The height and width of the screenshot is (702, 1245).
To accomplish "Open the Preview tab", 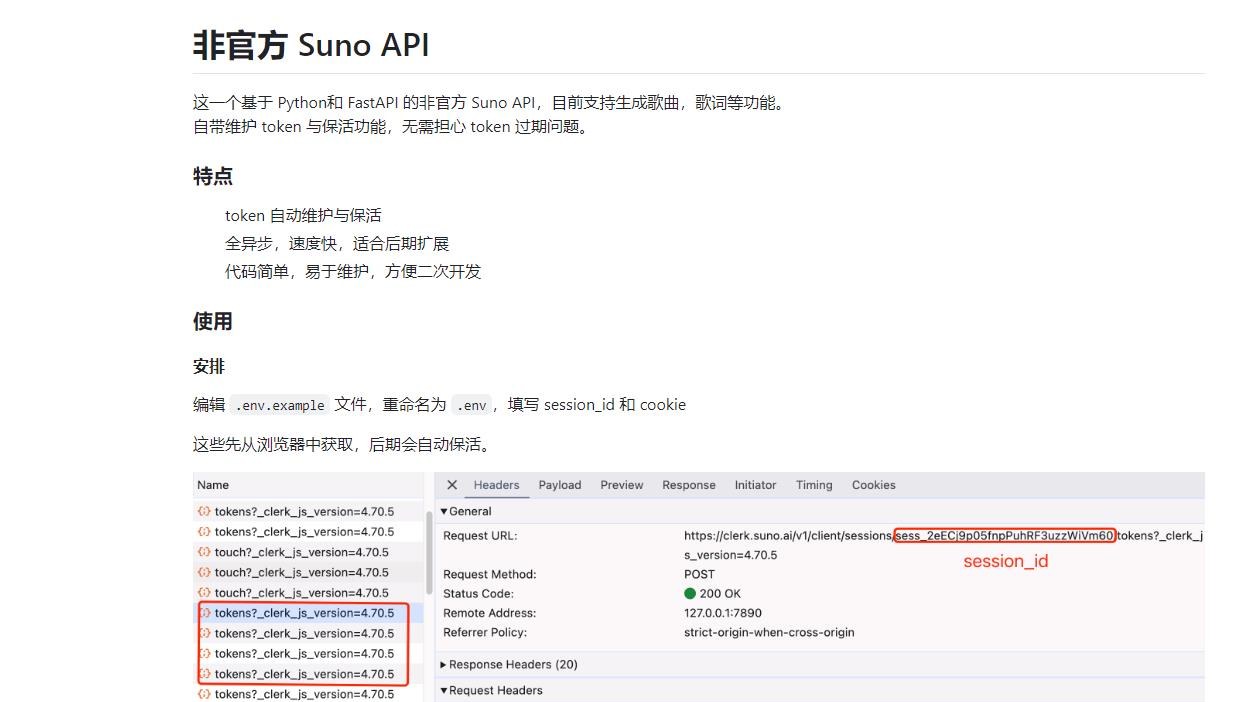I will point(622,485).
